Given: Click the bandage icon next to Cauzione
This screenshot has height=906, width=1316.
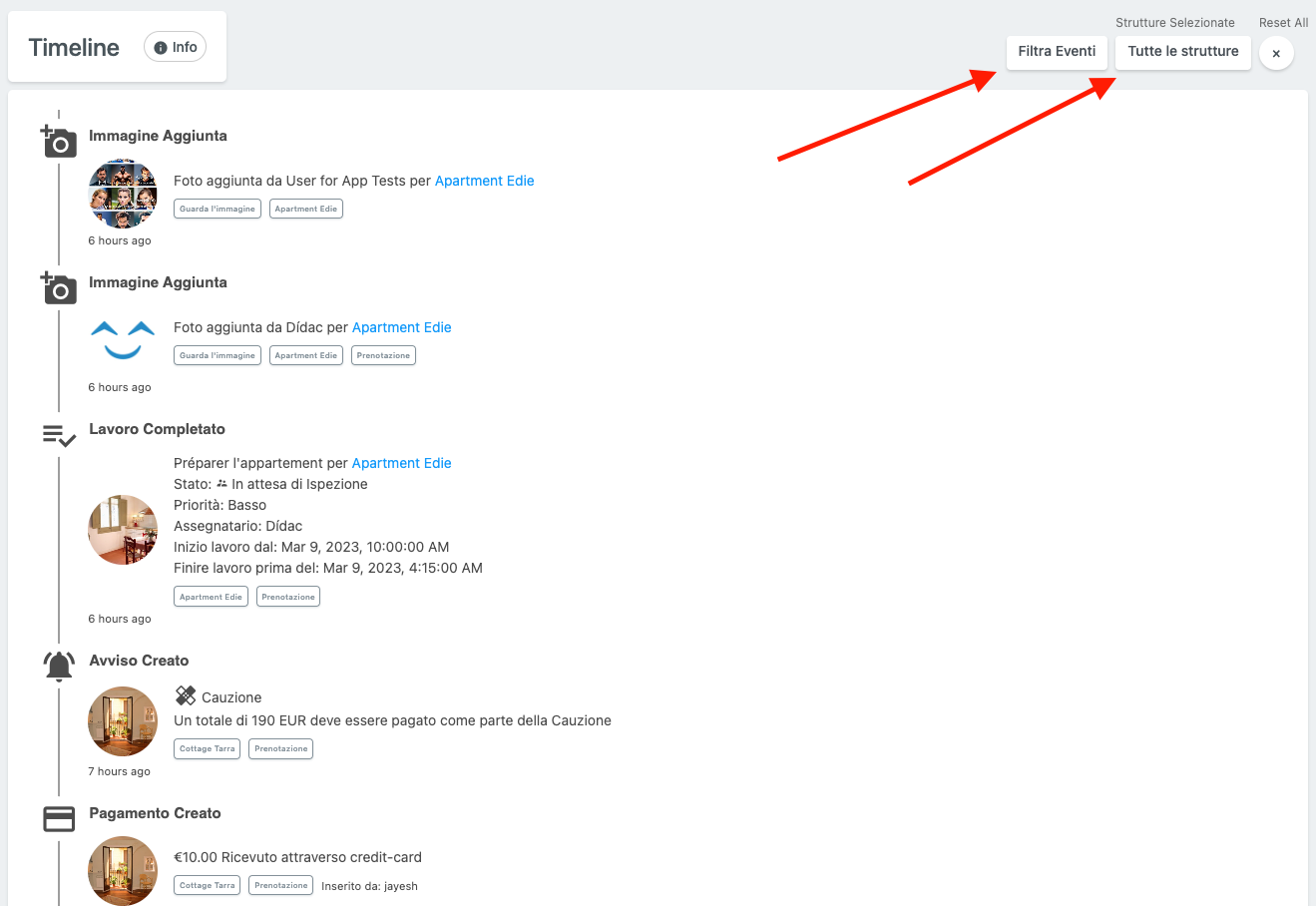Looking at the screenshot, I should (186, 696).
